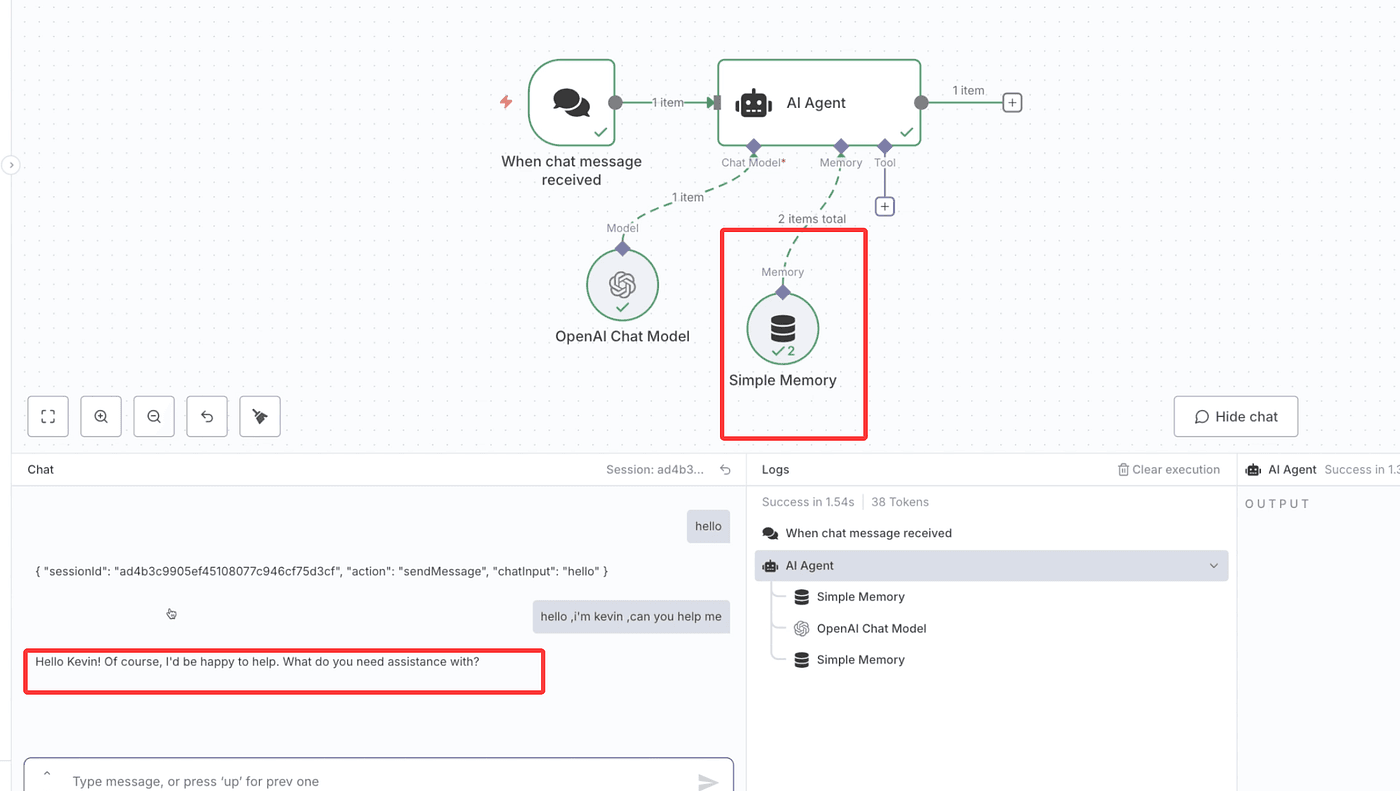Click the reset zoom arrow icon
1400x791 pixels.
pyautogui.click(x=207, y=417)
